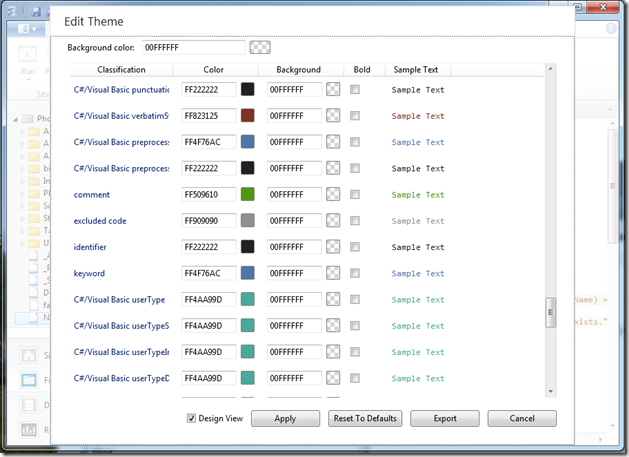Click Save icon in background window toolbar
The image size is (629, 457).
tap(36, 12)
